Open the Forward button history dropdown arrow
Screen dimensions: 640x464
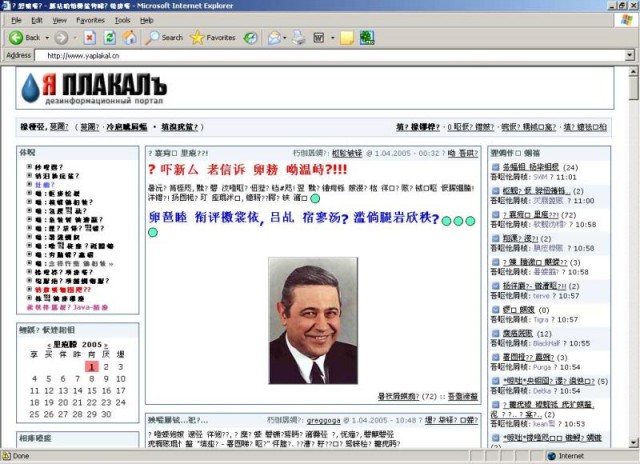click(x=75, y=38)
